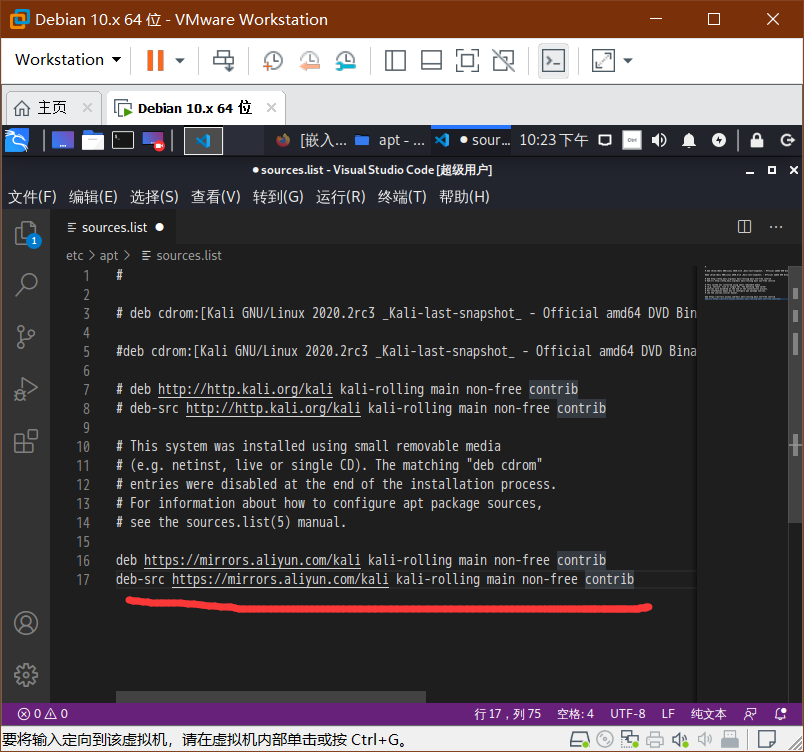The image size is (804, 752).
Task: Toggle VMware Unity mode
Action: 504,60
